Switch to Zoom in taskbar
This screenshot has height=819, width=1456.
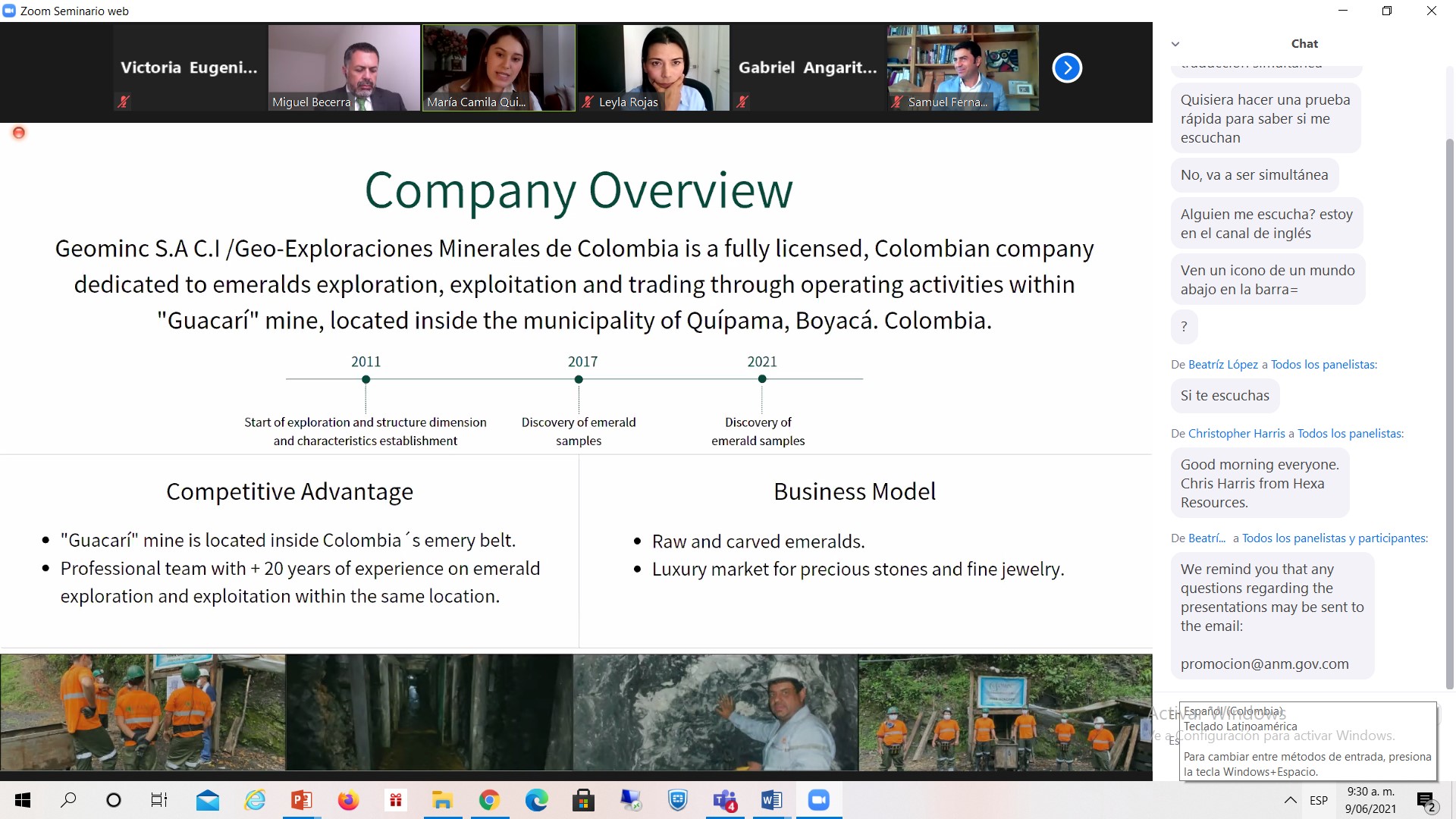(x=819, y=800)
